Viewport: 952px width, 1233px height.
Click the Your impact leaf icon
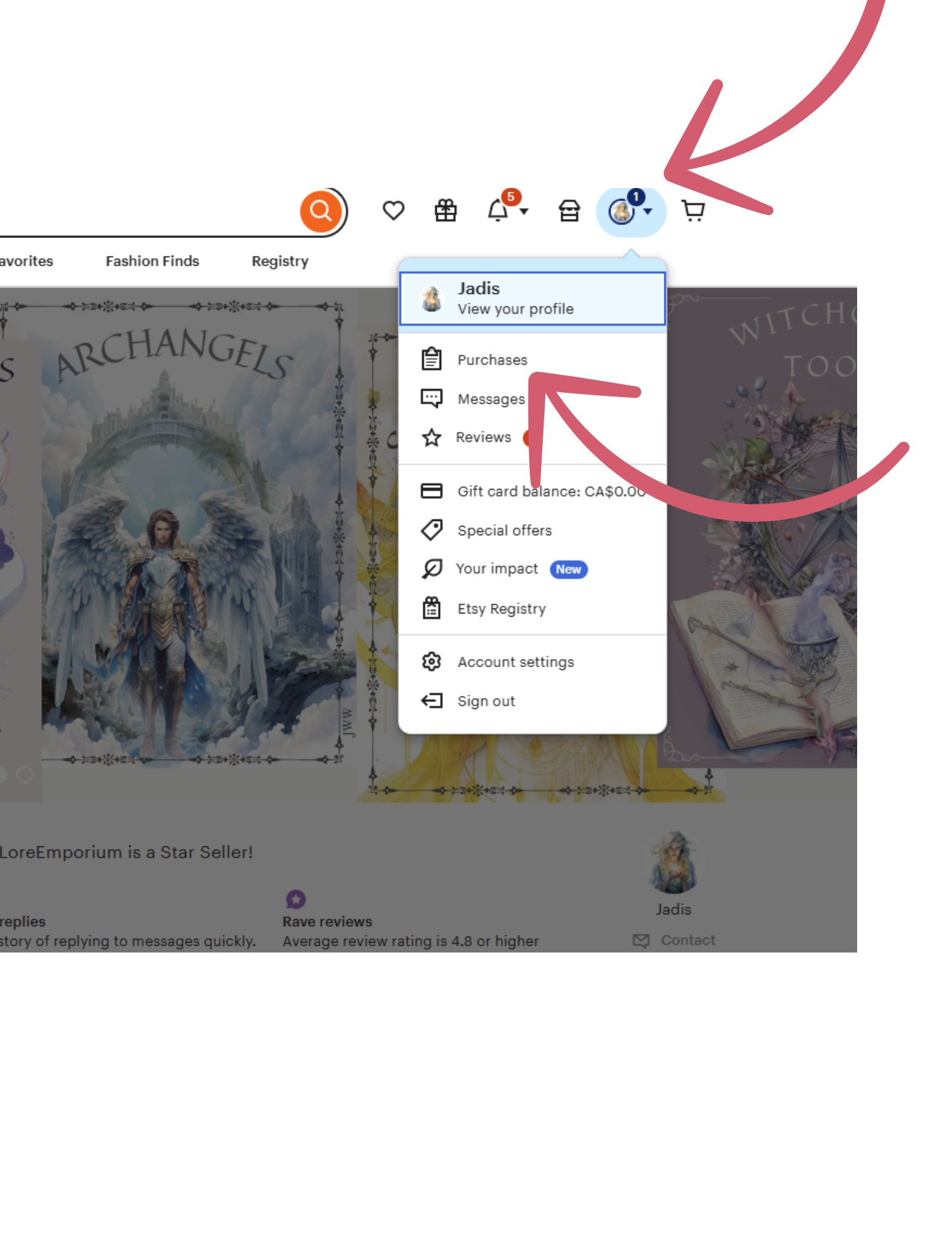pos(431,568)
